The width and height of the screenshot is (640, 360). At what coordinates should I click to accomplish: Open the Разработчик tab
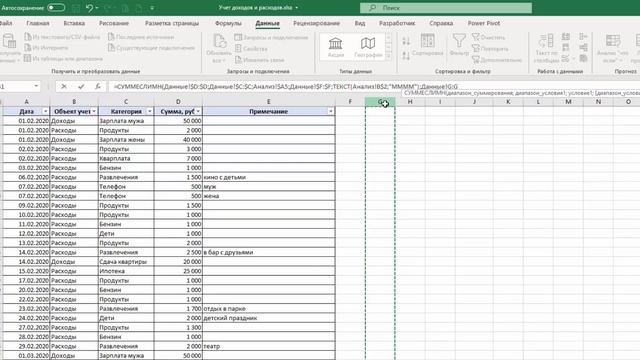tap(397, 23)
